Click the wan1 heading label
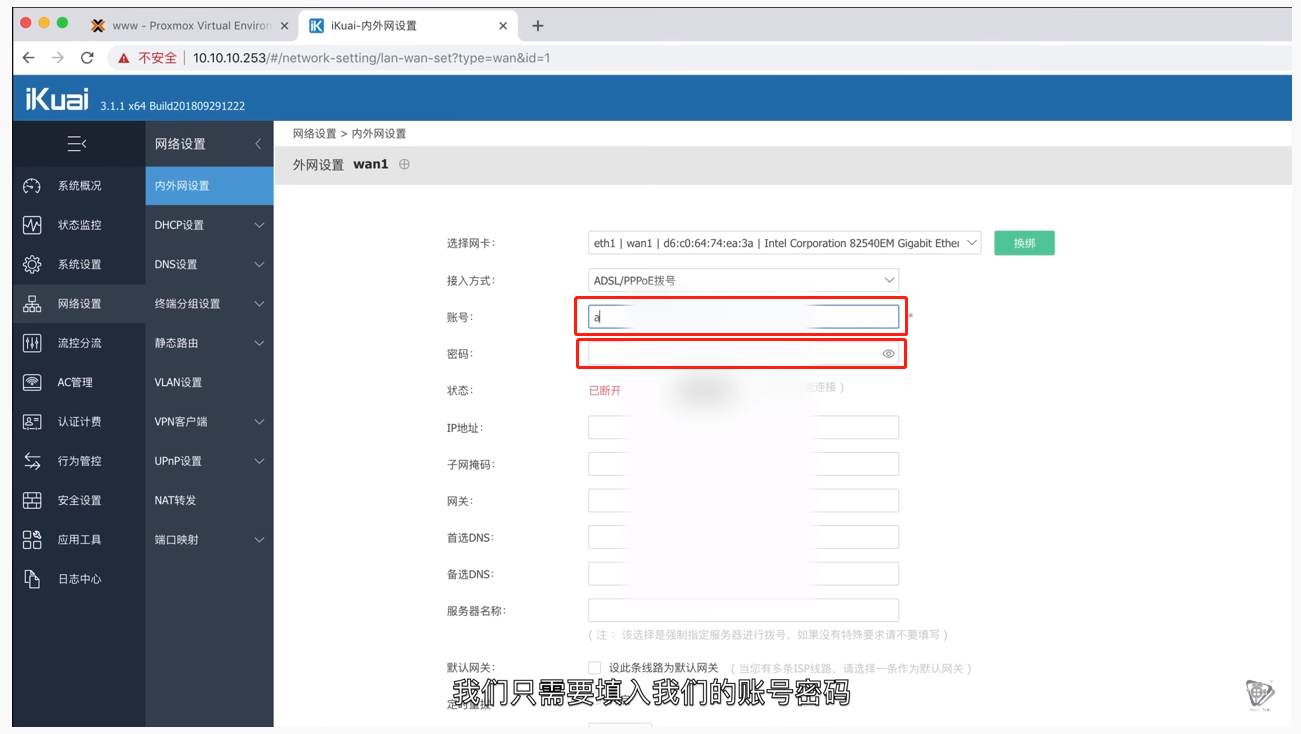Image resolution: width=1301 pixels, height=734 pixels. (370, 164)
